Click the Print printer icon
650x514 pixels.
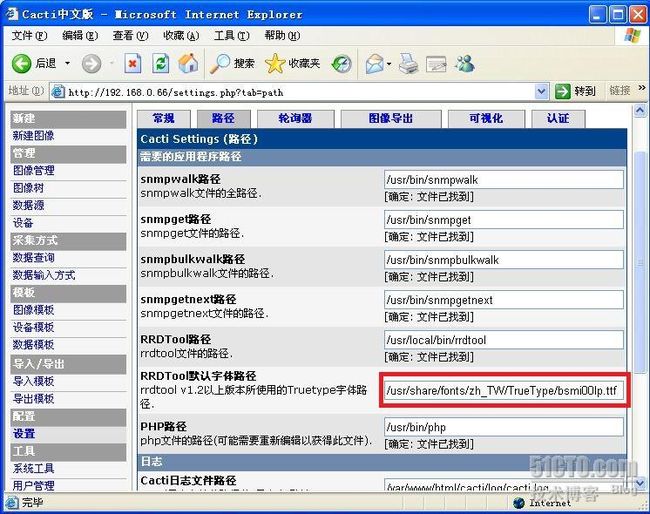click(x=409, y=64)
